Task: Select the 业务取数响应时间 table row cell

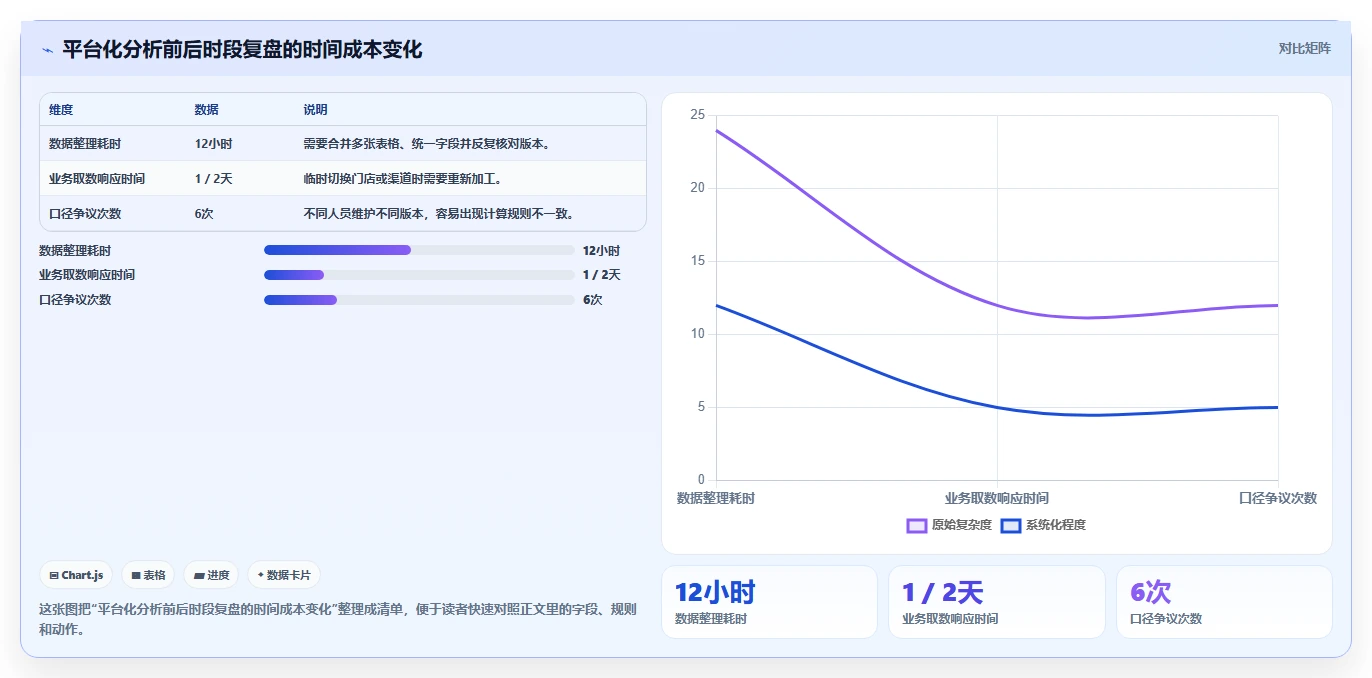Action: click(x=97, y=179)
